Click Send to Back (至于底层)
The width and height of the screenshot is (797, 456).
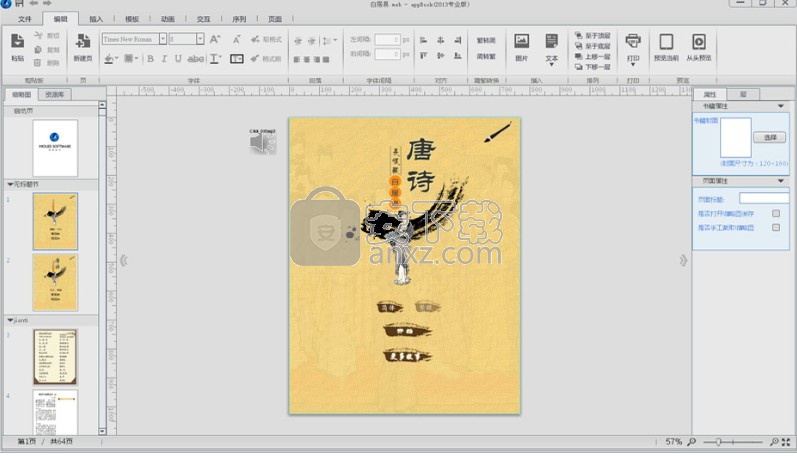click(593, 46)
